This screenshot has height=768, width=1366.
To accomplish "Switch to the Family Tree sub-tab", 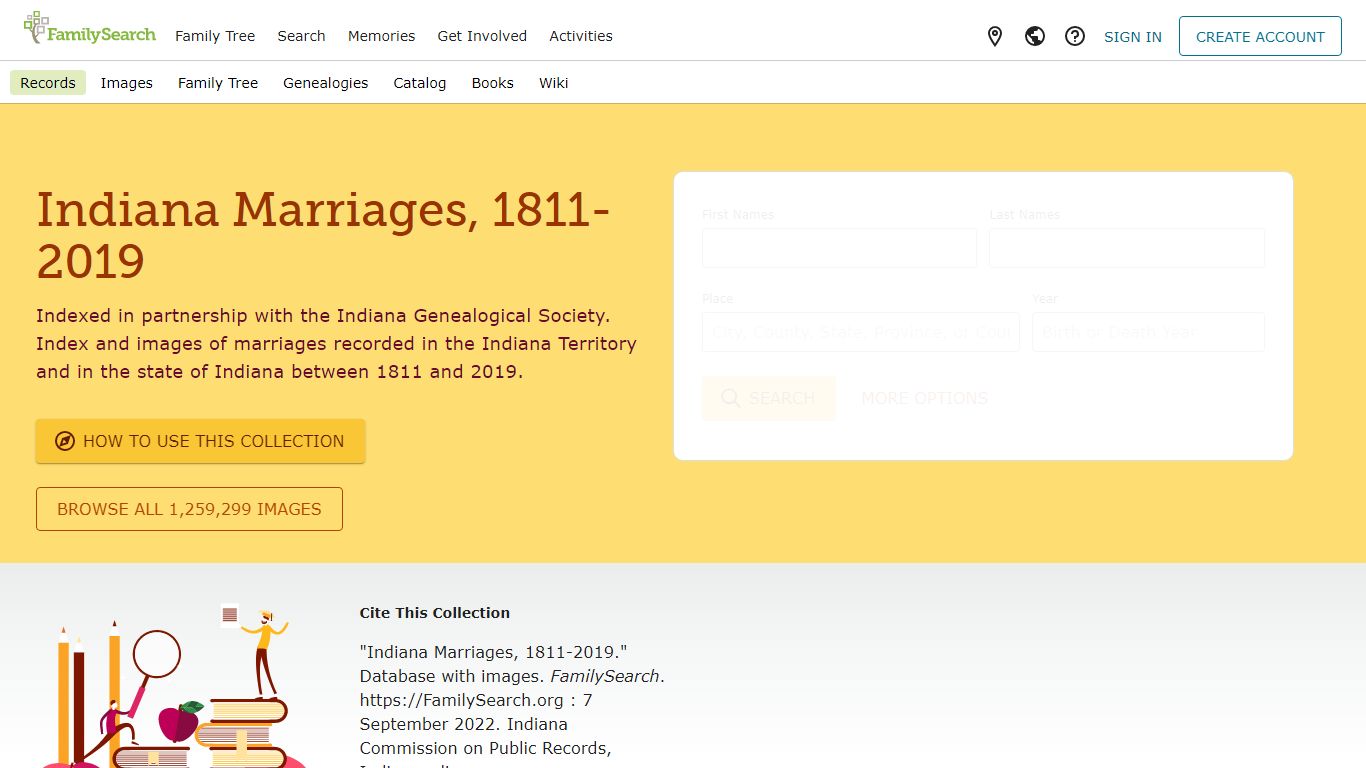I will [218, 83].
